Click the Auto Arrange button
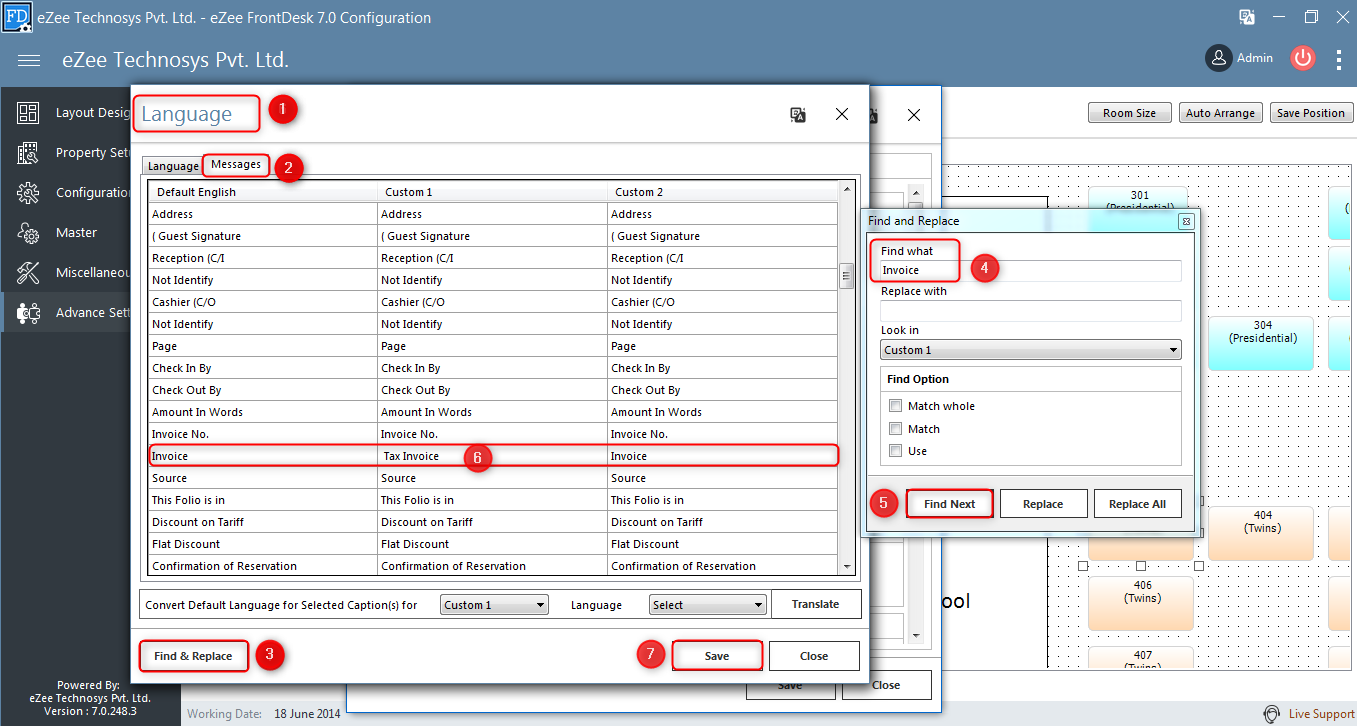This screenshot has width=1357, height=726. 1221,113
